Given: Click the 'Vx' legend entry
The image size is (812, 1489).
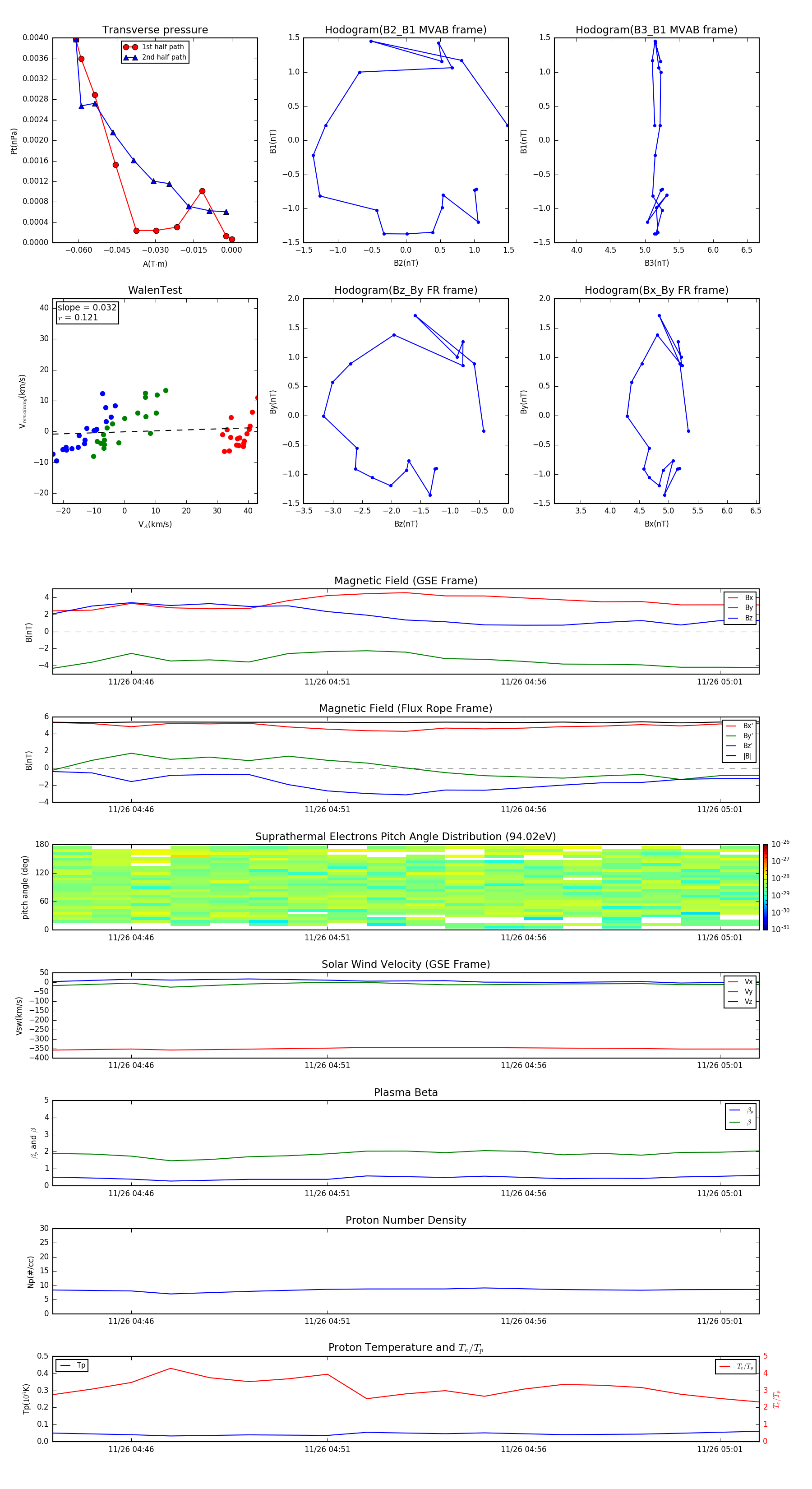Looking at the screenshot, I should click(x=740, y=982).
